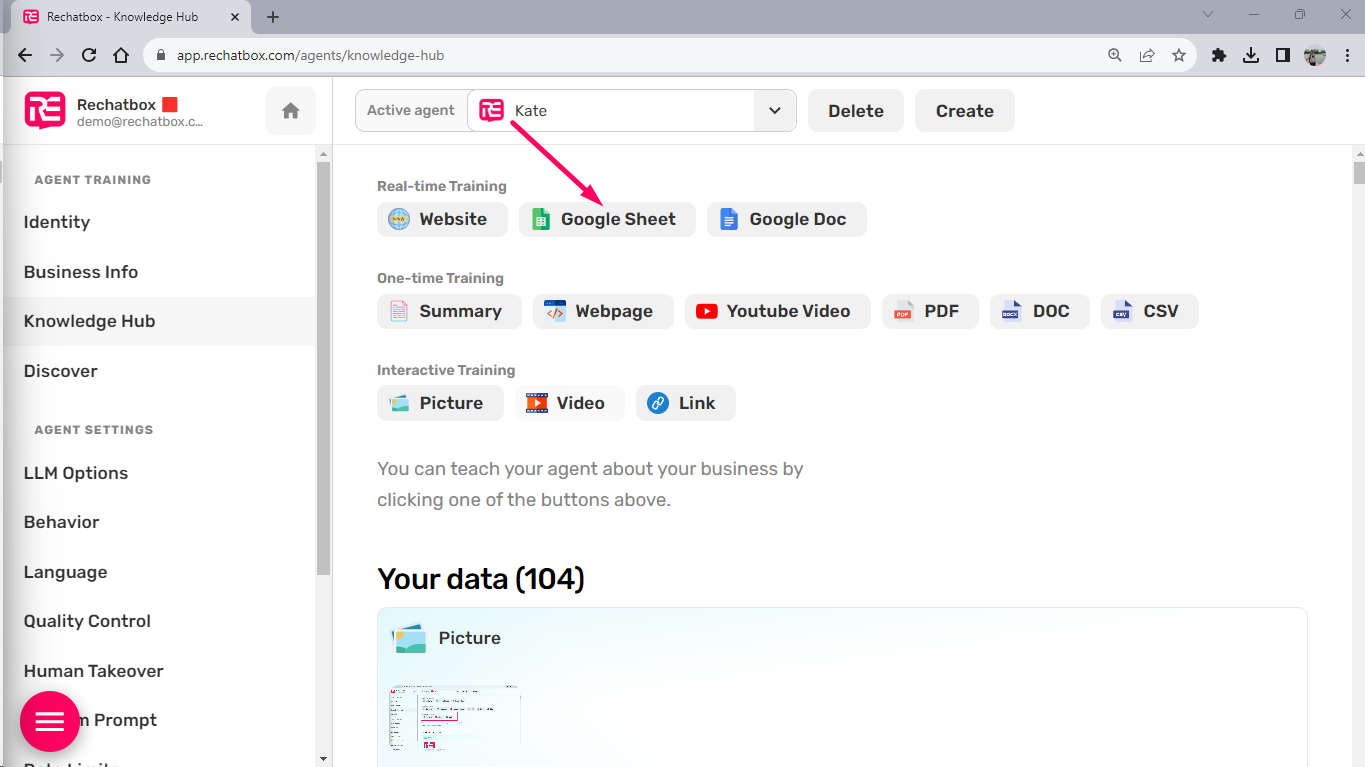
Task: Bookmark this page with star icon
Action: pyautogui.click(x=1179, y=56)
